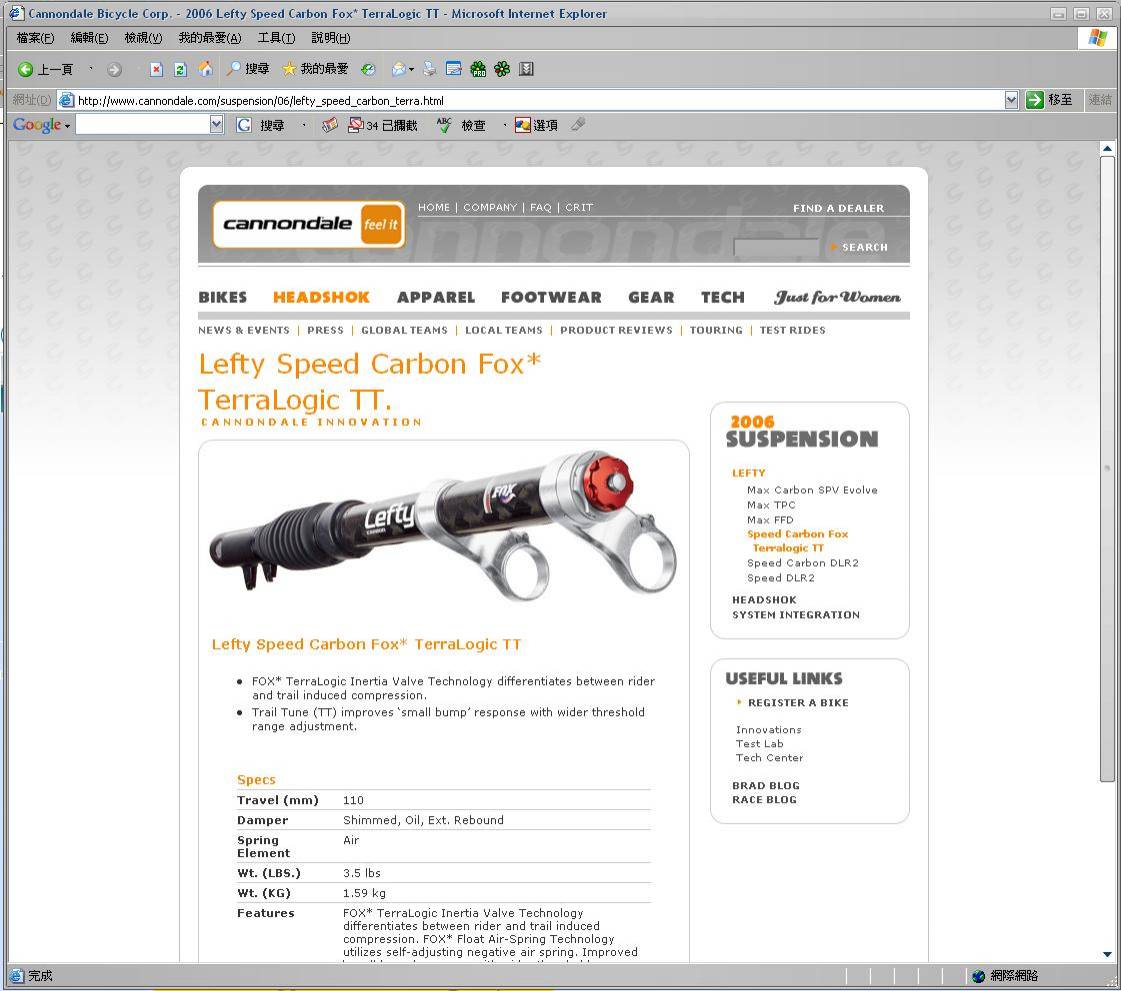
Task: Expand the Google search box history dropdown
Action: pyautogui.click(x=217, y=125)
